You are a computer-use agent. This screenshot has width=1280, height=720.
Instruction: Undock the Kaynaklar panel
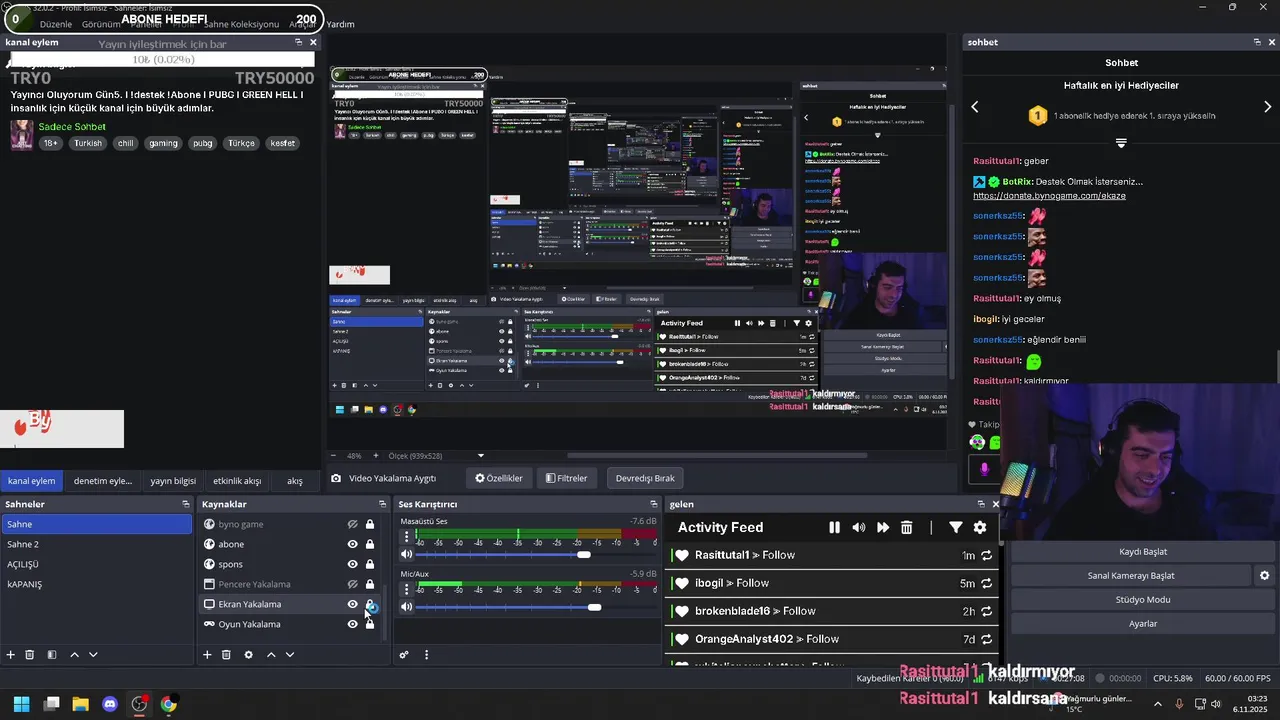click(382, 504)
